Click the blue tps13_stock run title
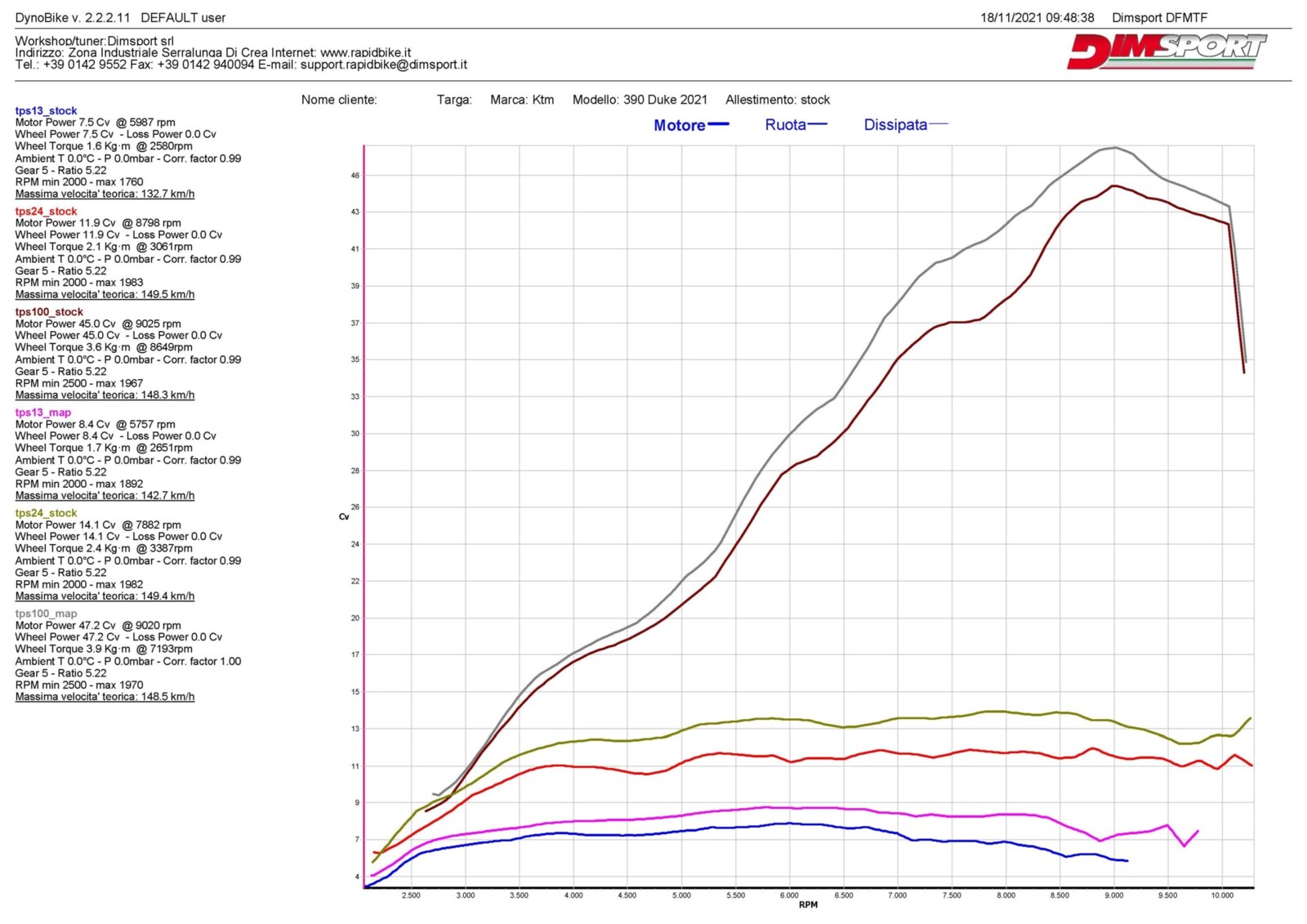 click(x=46, y=111)
